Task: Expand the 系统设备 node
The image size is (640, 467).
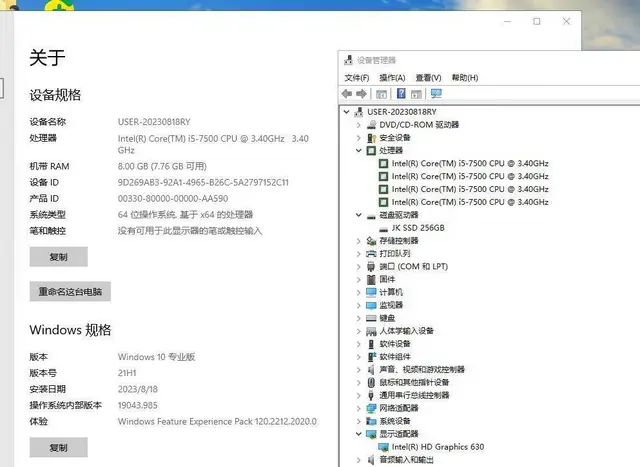Action: tap(358, 421)
